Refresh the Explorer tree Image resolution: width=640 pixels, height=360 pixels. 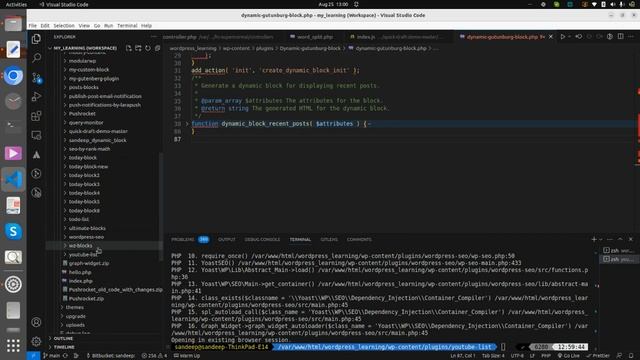pyautogui.click(x=148, y=48)
